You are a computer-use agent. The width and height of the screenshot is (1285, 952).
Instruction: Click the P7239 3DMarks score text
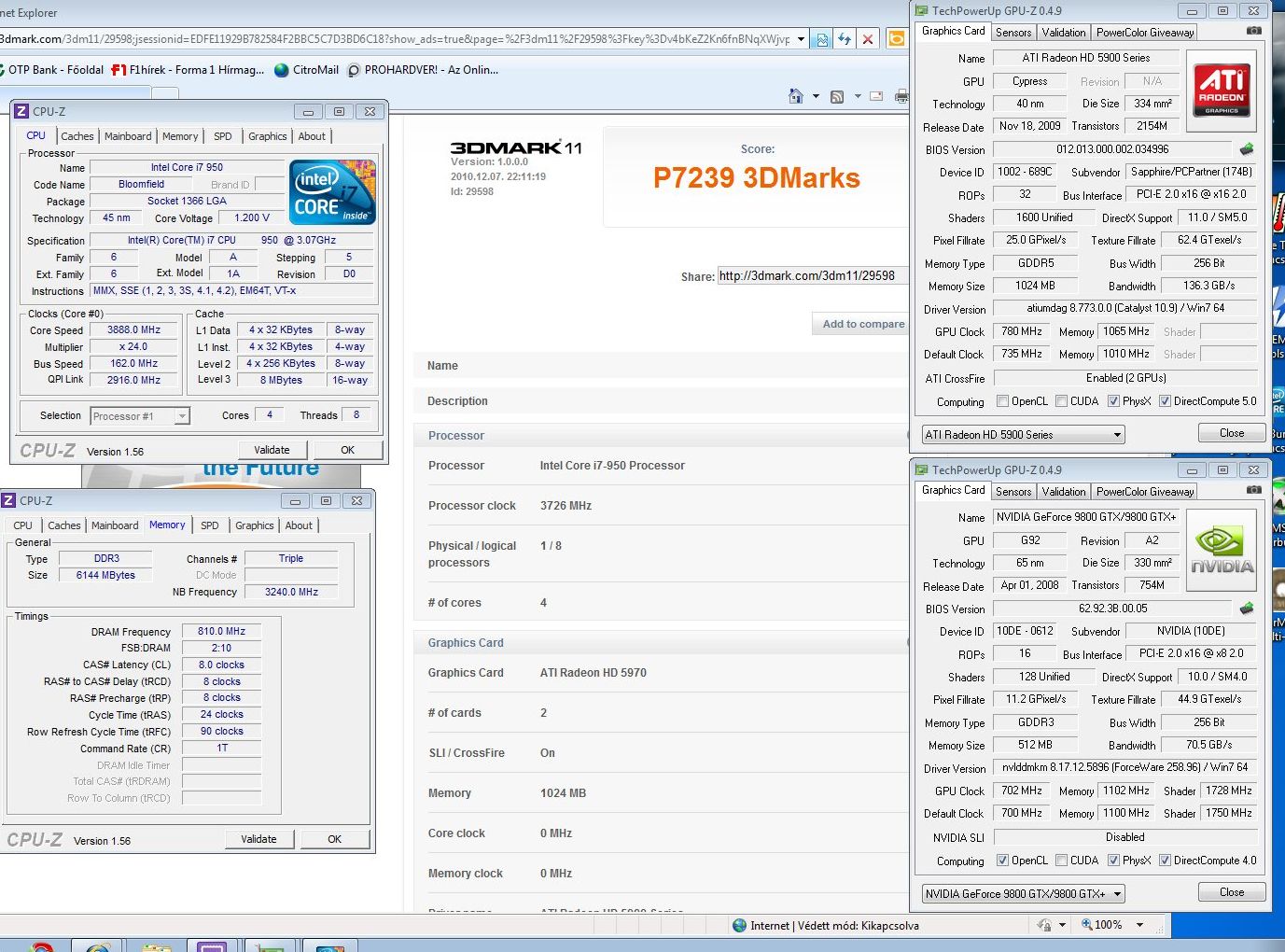(757, 178)
